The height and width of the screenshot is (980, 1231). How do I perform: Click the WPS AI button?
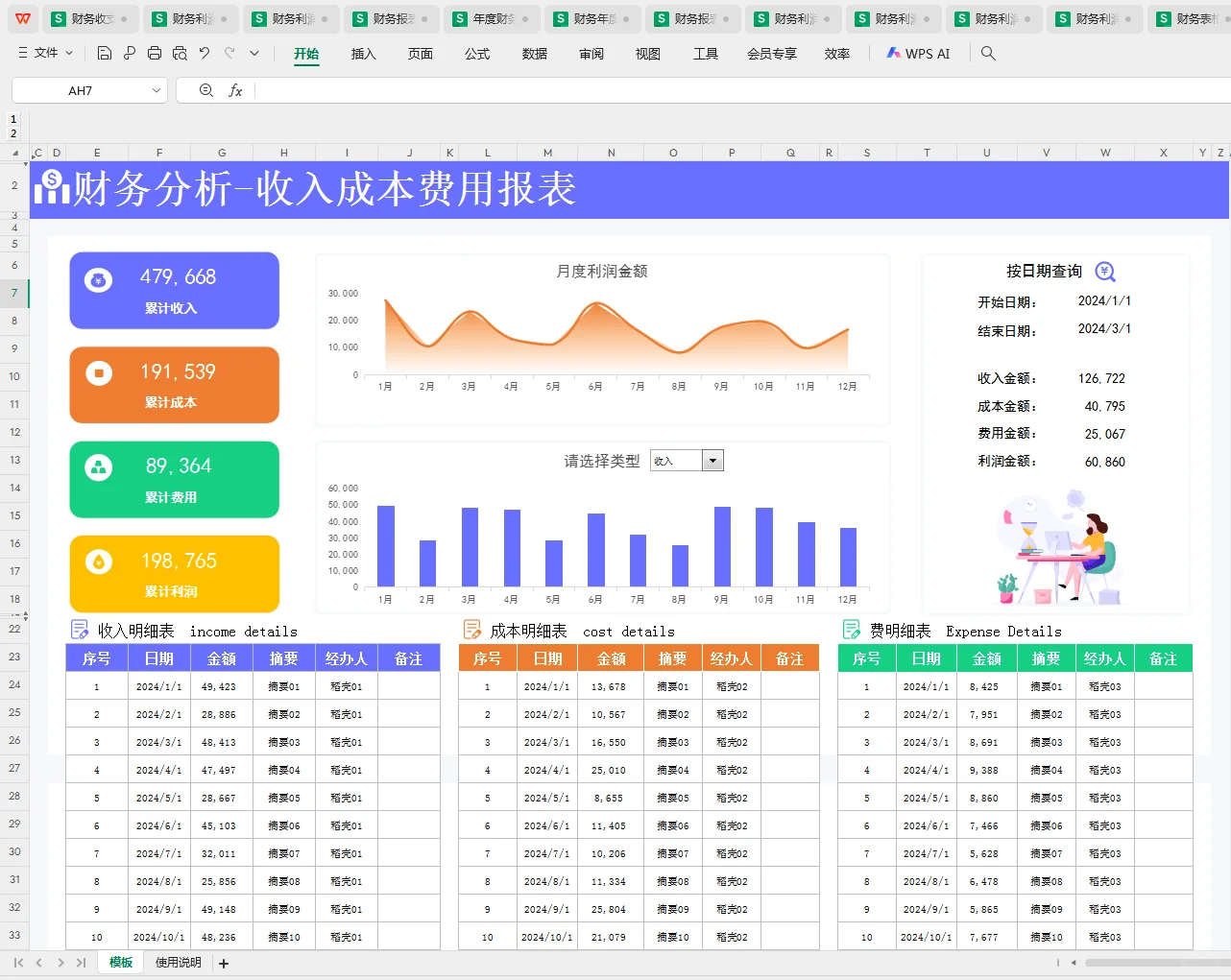(918, 54)
